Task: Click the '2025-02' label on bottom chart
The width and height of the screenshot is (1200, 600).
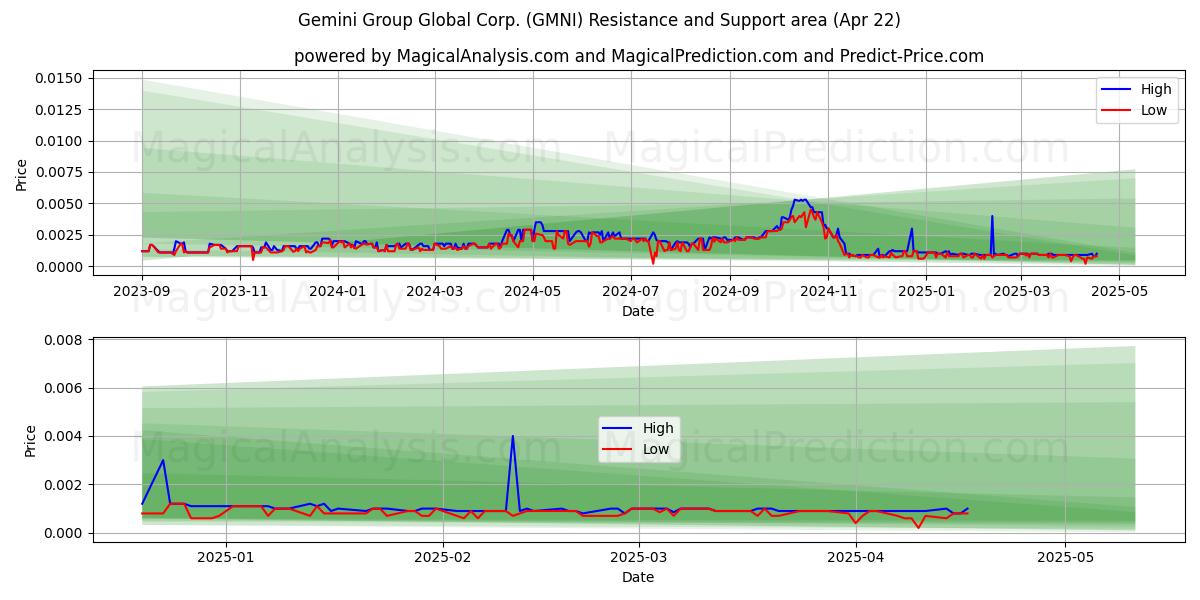Action: (442, 557)
